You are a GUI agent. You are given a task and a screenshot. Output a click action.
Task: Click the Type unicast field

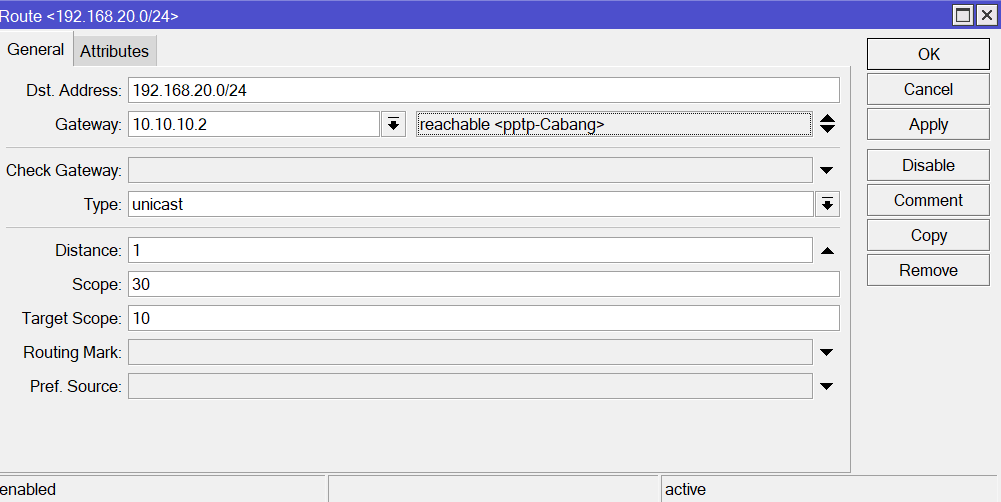470,204
